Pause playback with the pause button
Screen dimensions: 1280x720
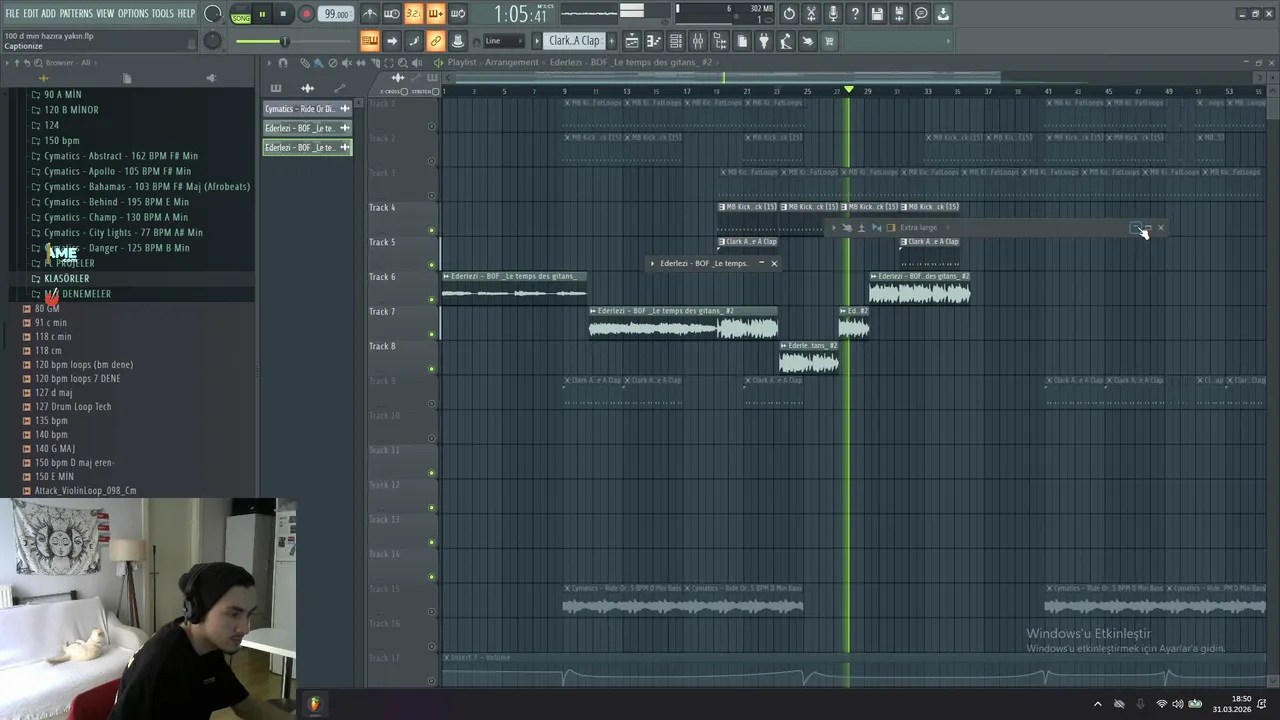pyautogui.click(x=262, y=14)
